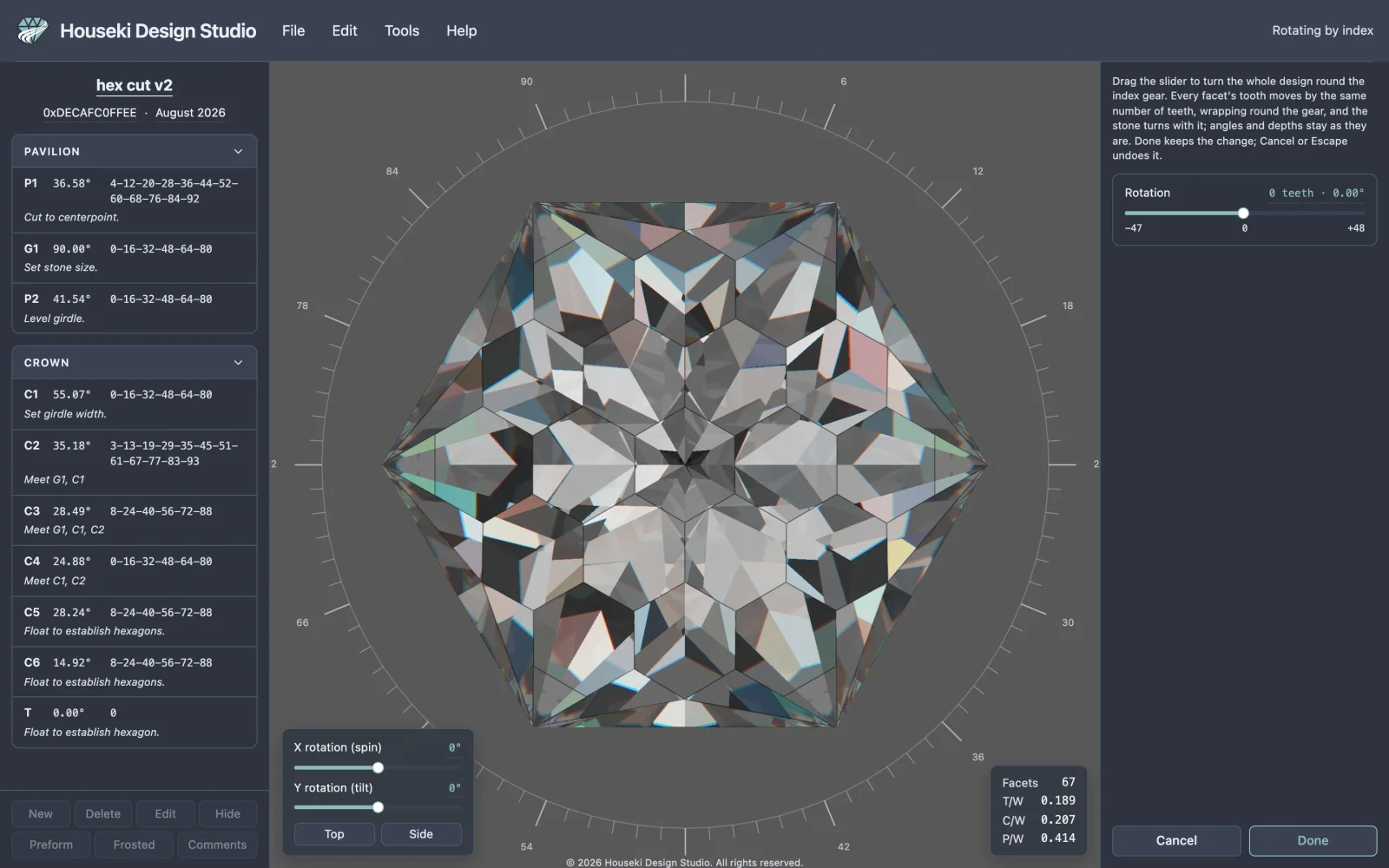
Task: Click the Hide facet button
Action: tap(227, 814)
